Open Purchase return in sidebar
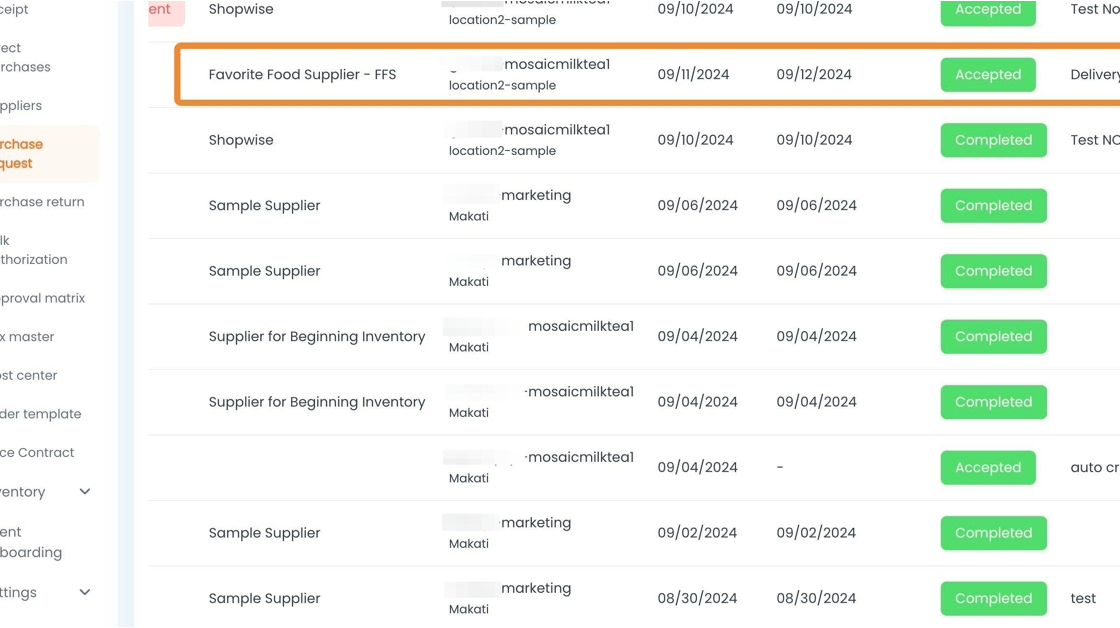 click(x=42, y=202)
